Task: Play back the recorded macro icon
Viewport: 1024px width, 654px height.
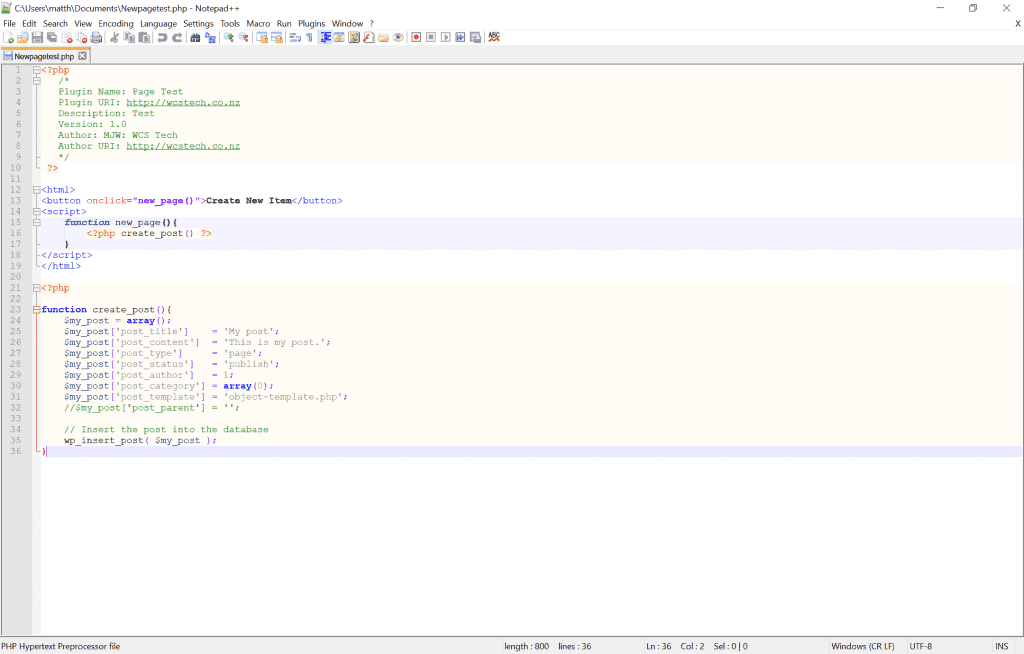Action: click(445, 37)
